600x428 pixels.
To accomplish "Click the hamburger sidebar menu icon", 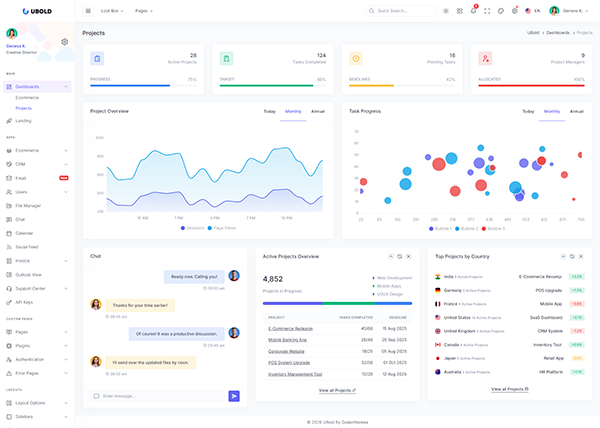I will click(x=88, y=11).
